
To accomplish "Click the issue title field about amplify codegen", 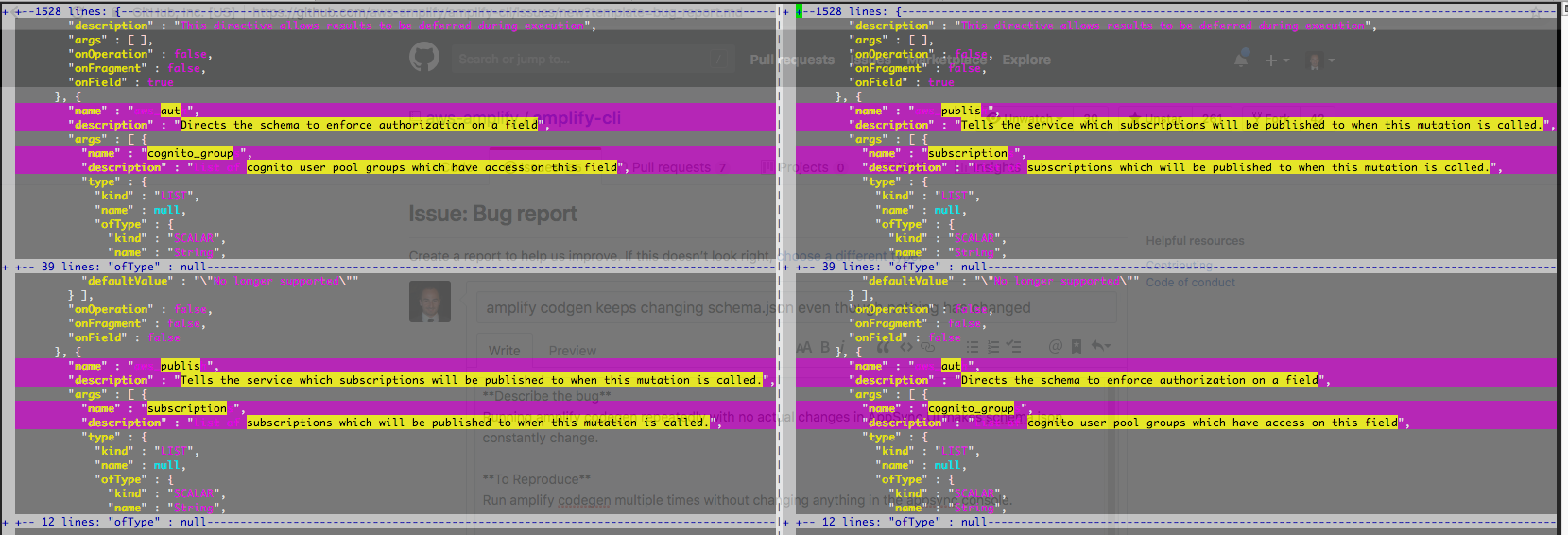I will [796, 307].
